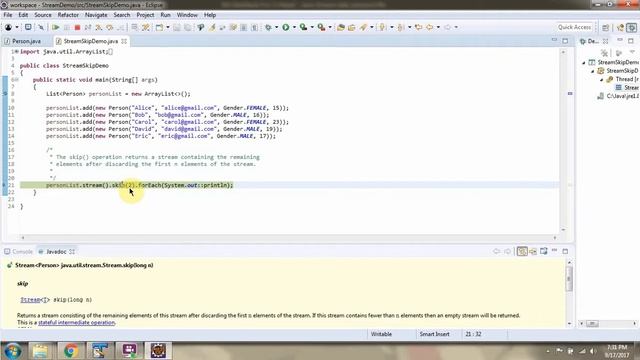Click the Last Edit Location icon
The width and height of the screenshot is (640, 360).
pos(418,27)
